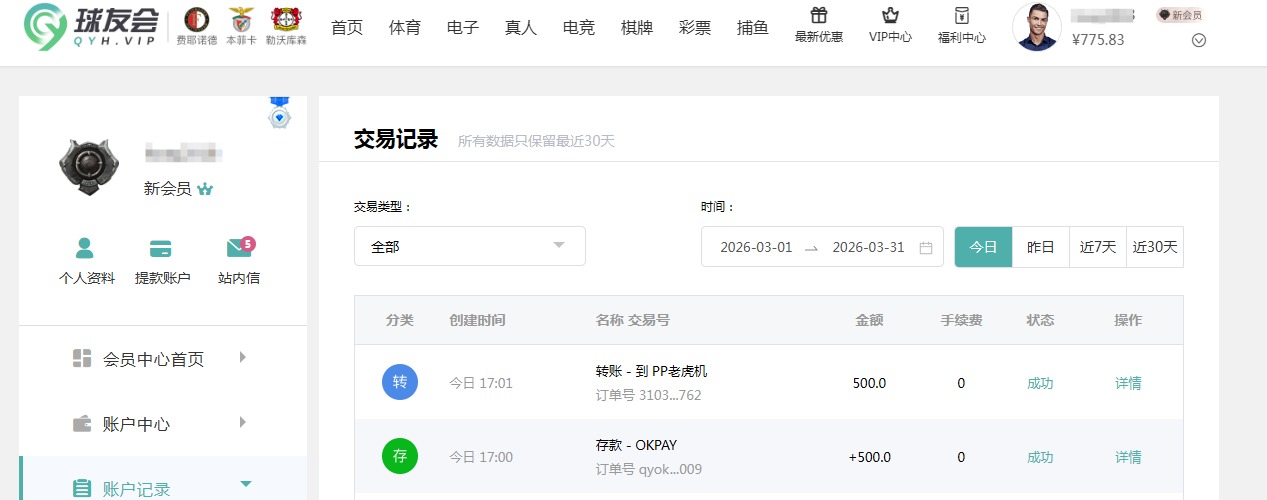The image size is (1267, 500).
Task: Open the 电竞 menu item
Action: tap(579, 28)
